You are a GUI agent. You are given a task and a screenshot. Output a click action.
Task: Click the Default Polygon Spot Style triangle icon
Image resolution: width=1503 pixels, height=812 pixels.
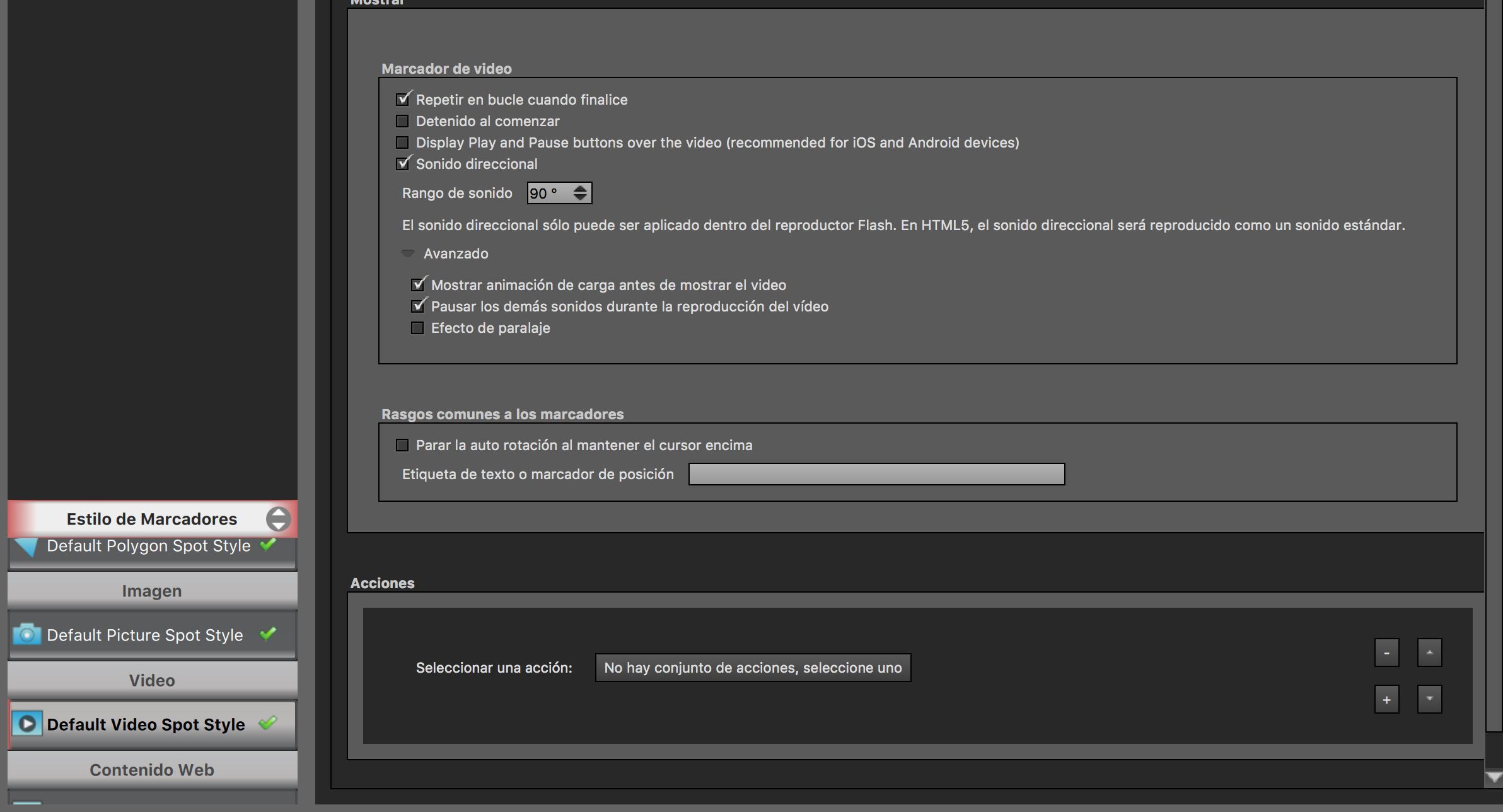tap(27, 547)
